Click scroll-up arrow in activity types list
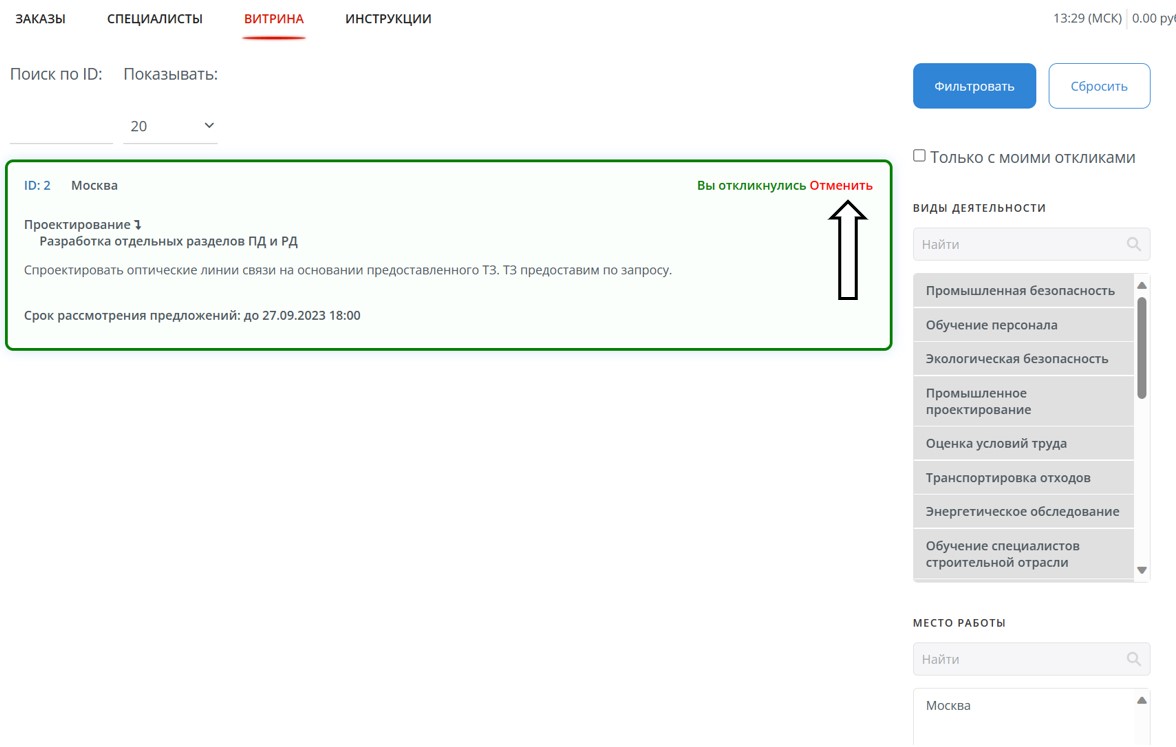 point(1142,285)
